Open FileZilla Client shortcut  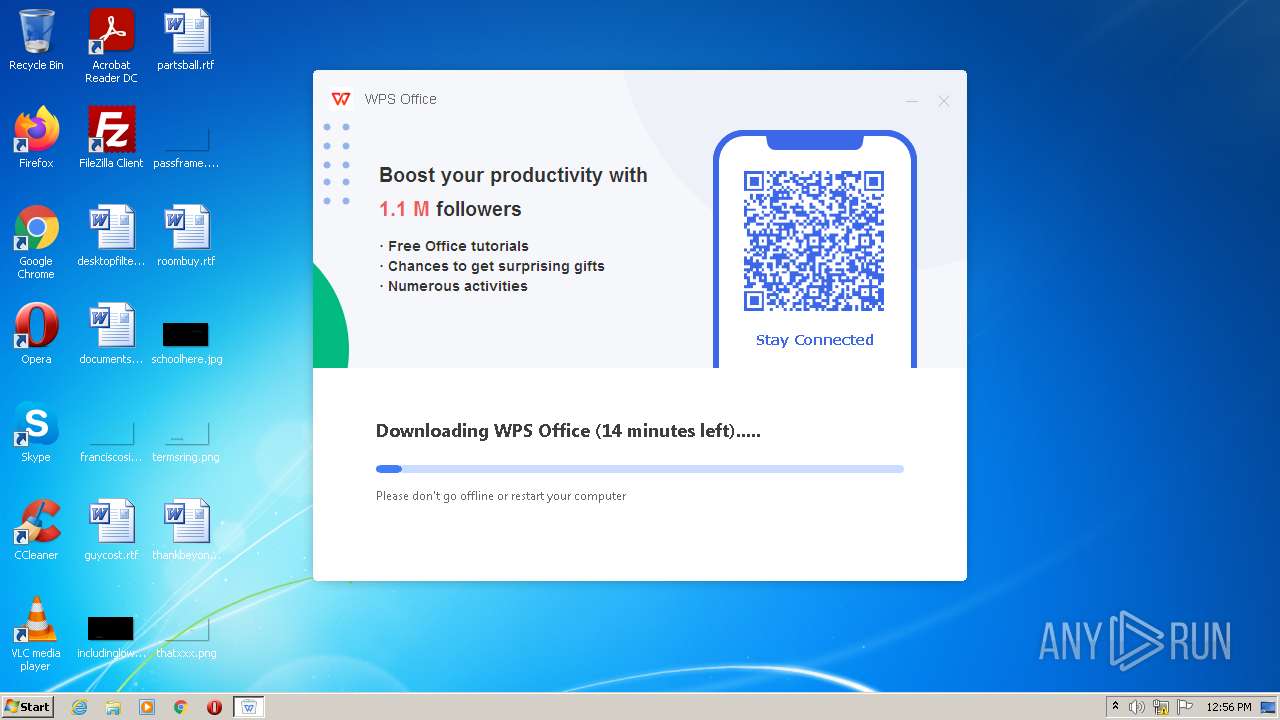(x=111, y=138)
